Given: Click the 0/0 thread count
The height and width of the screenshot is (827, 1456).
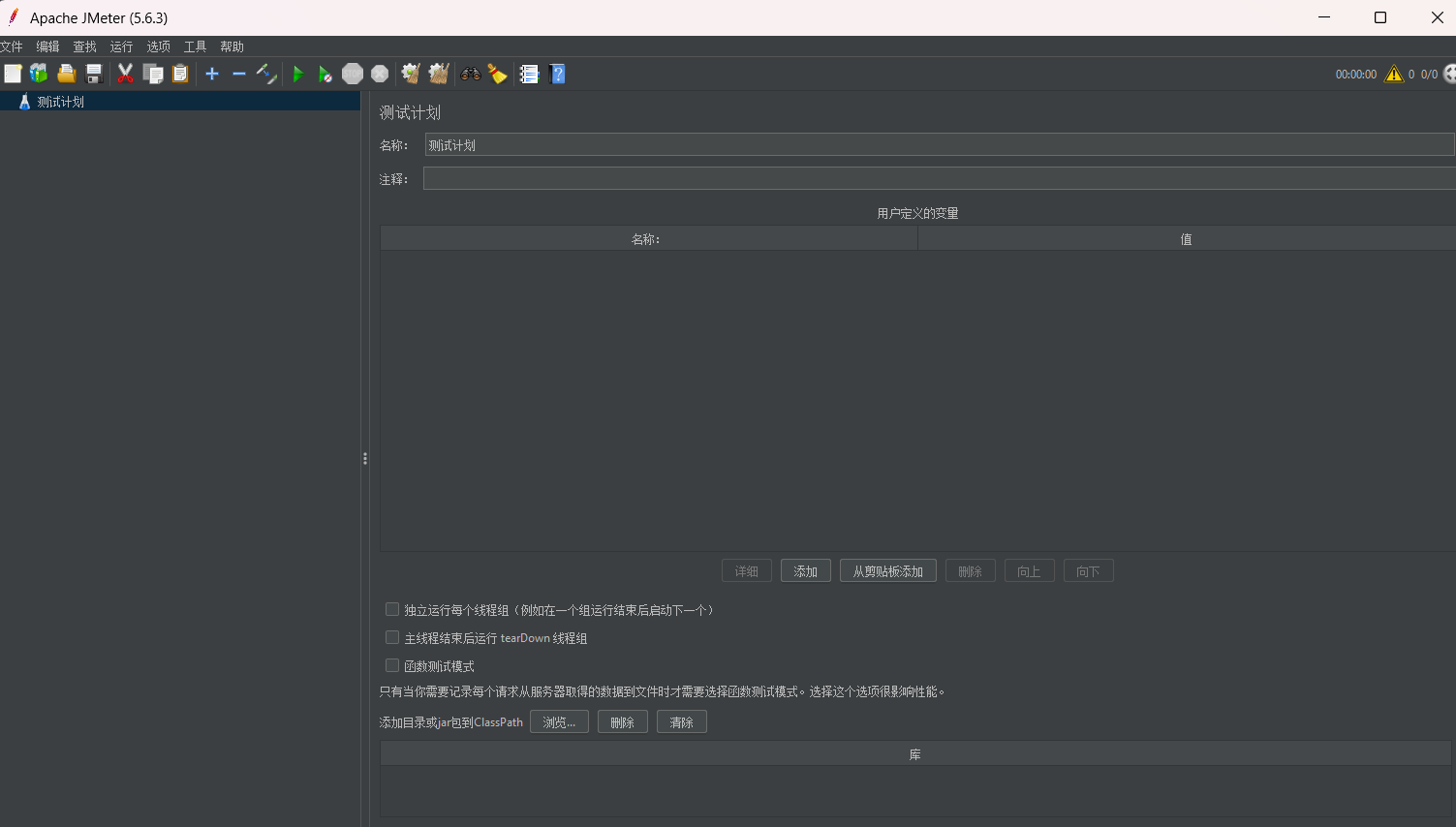Looking at the screenshot, I should [1429, 75].
